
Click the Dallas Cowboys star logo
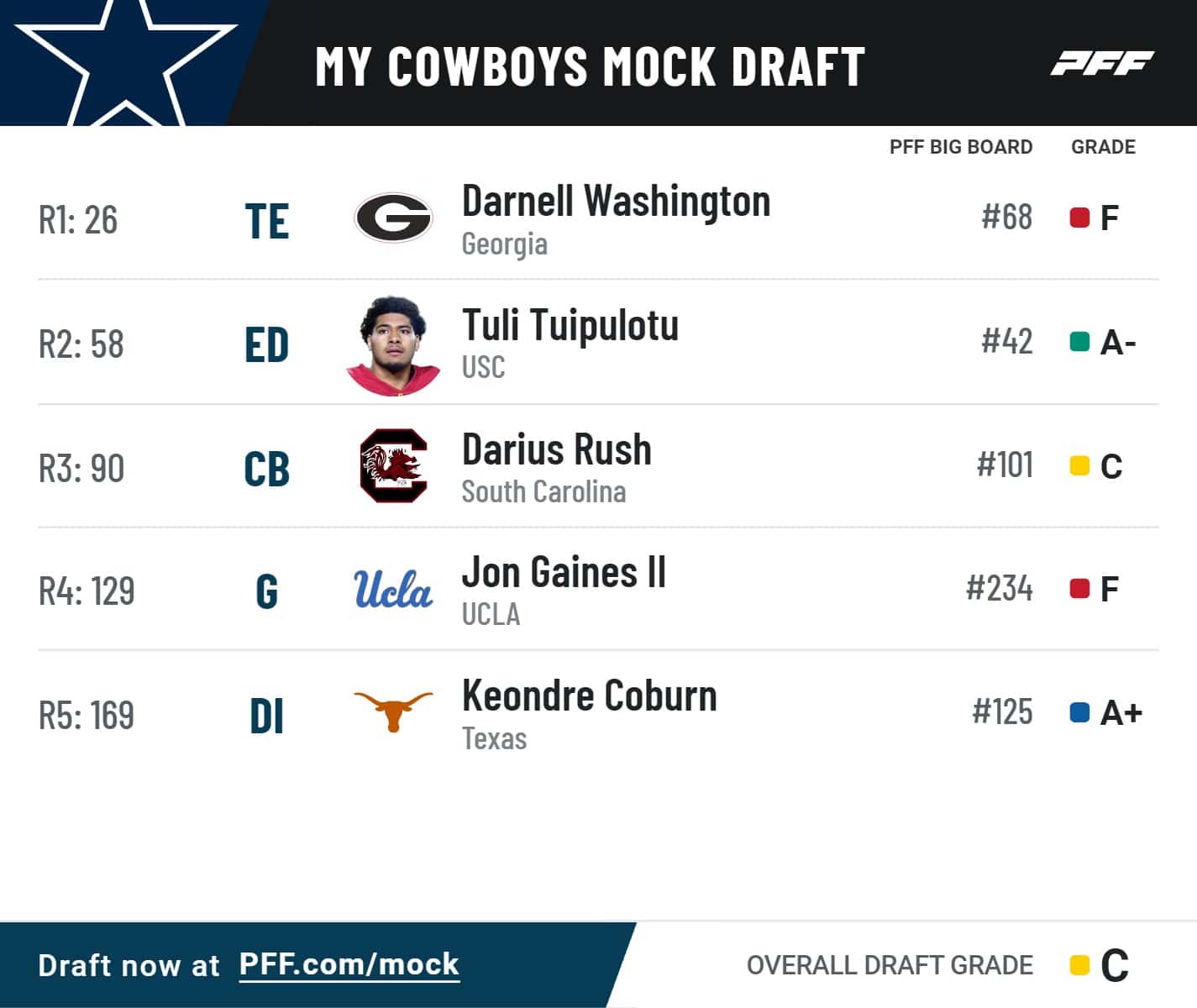[x=126, y=60]
